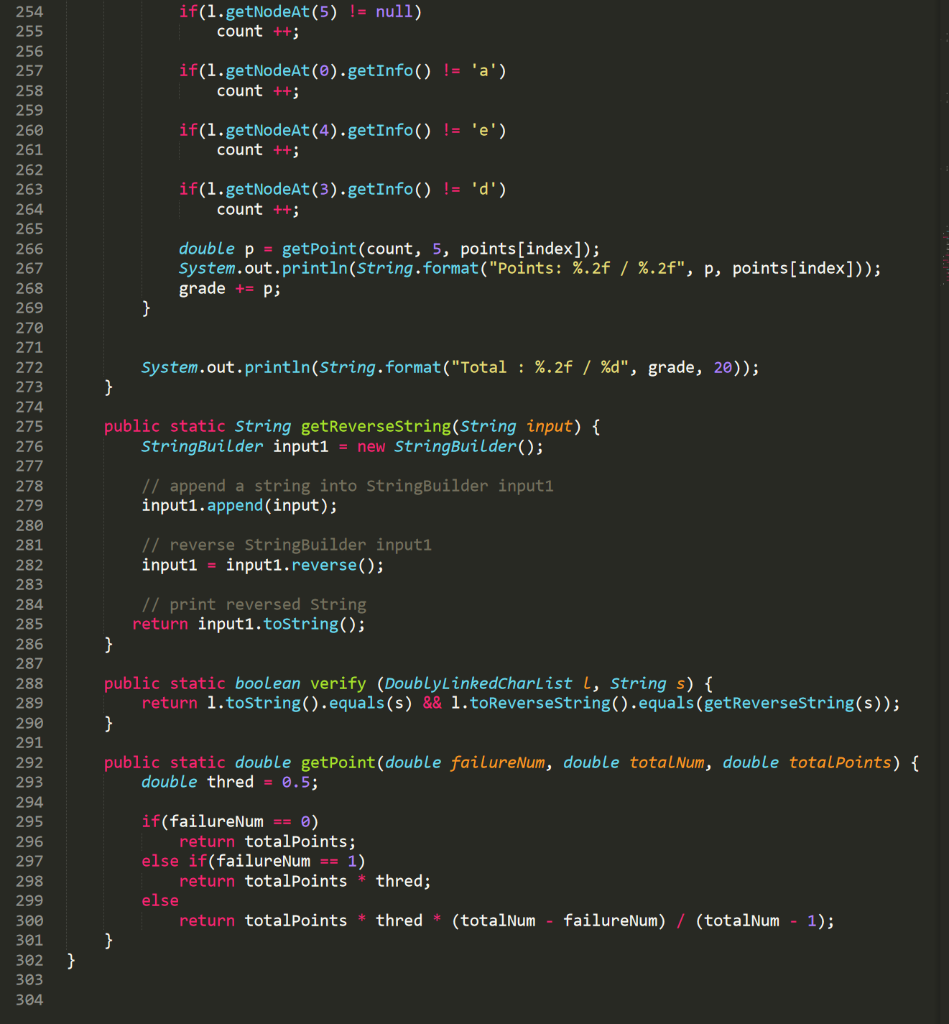Click line number 270 in the gutter
The height and width of the screenshot is (1024, 949).
[x=29, y=328]
